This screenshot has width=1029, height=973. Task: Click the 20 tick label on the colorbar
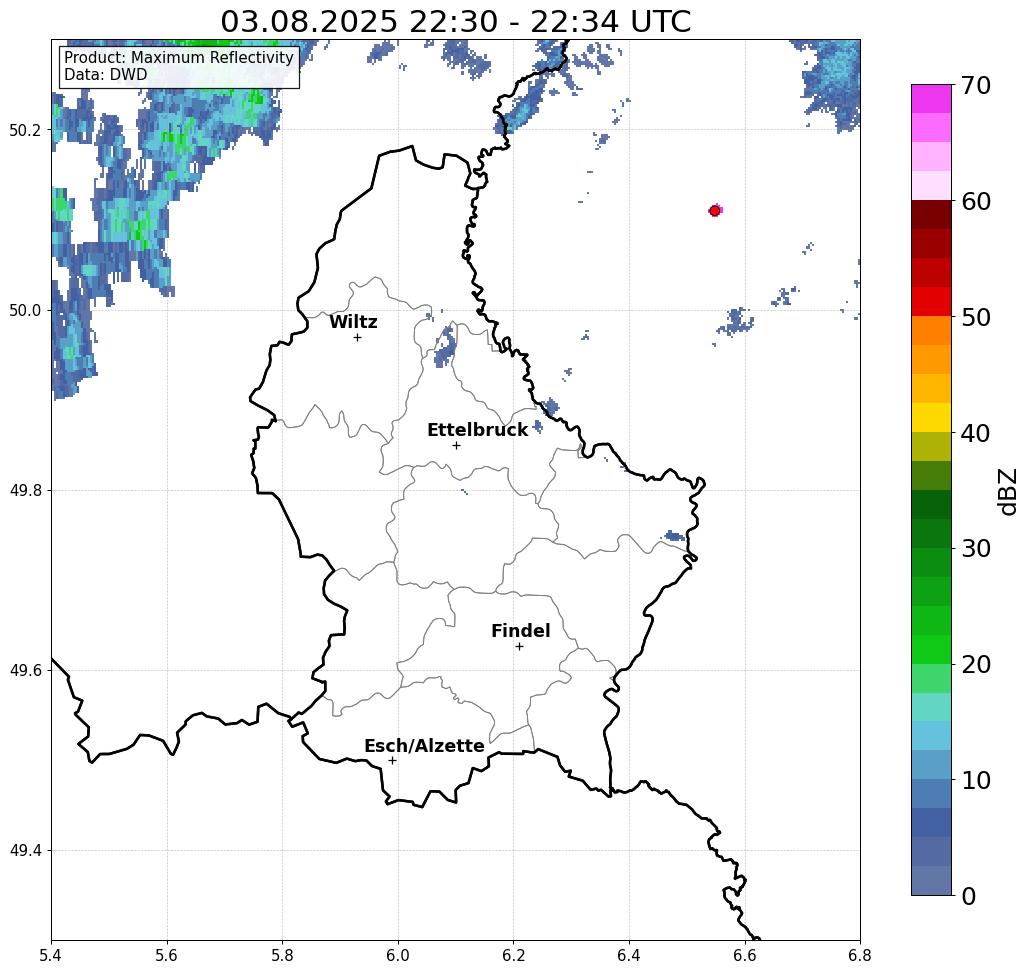(975, 664)
